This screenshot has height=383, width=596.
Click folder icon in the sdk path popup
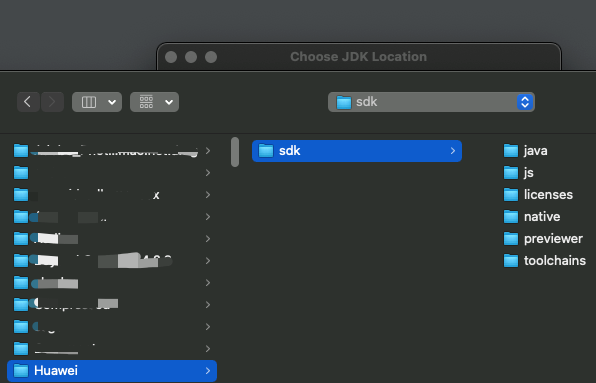(344, 102)
